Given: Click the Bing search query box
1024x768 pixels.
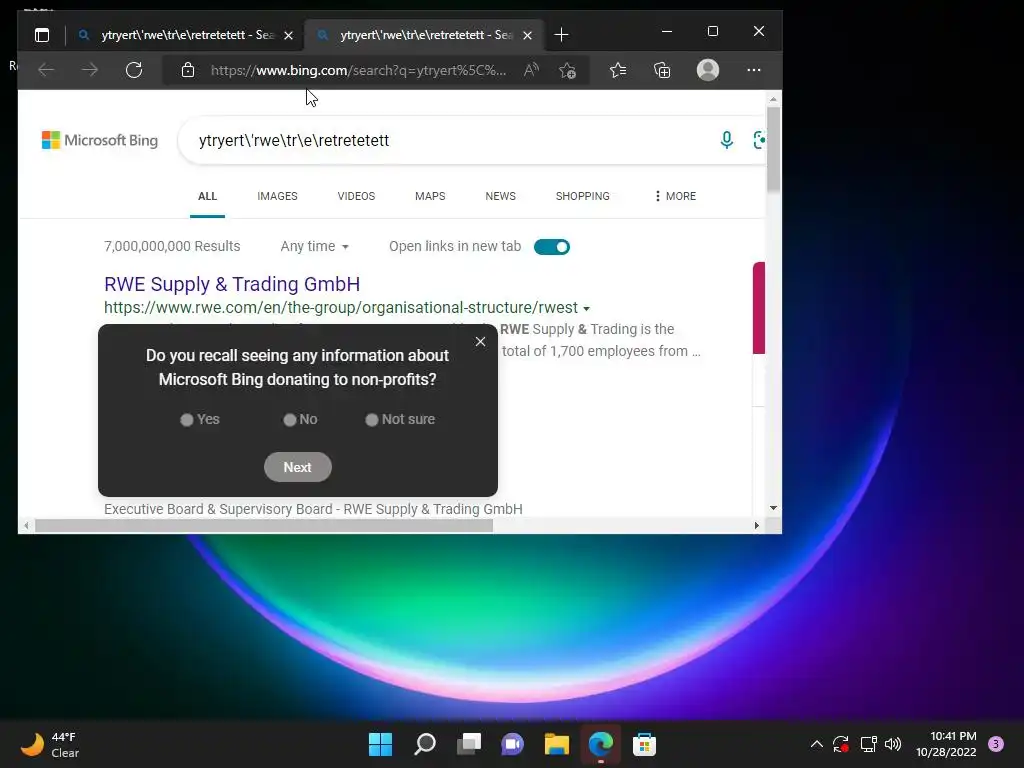Looking at the screenshot, I should tap(451, 140).
